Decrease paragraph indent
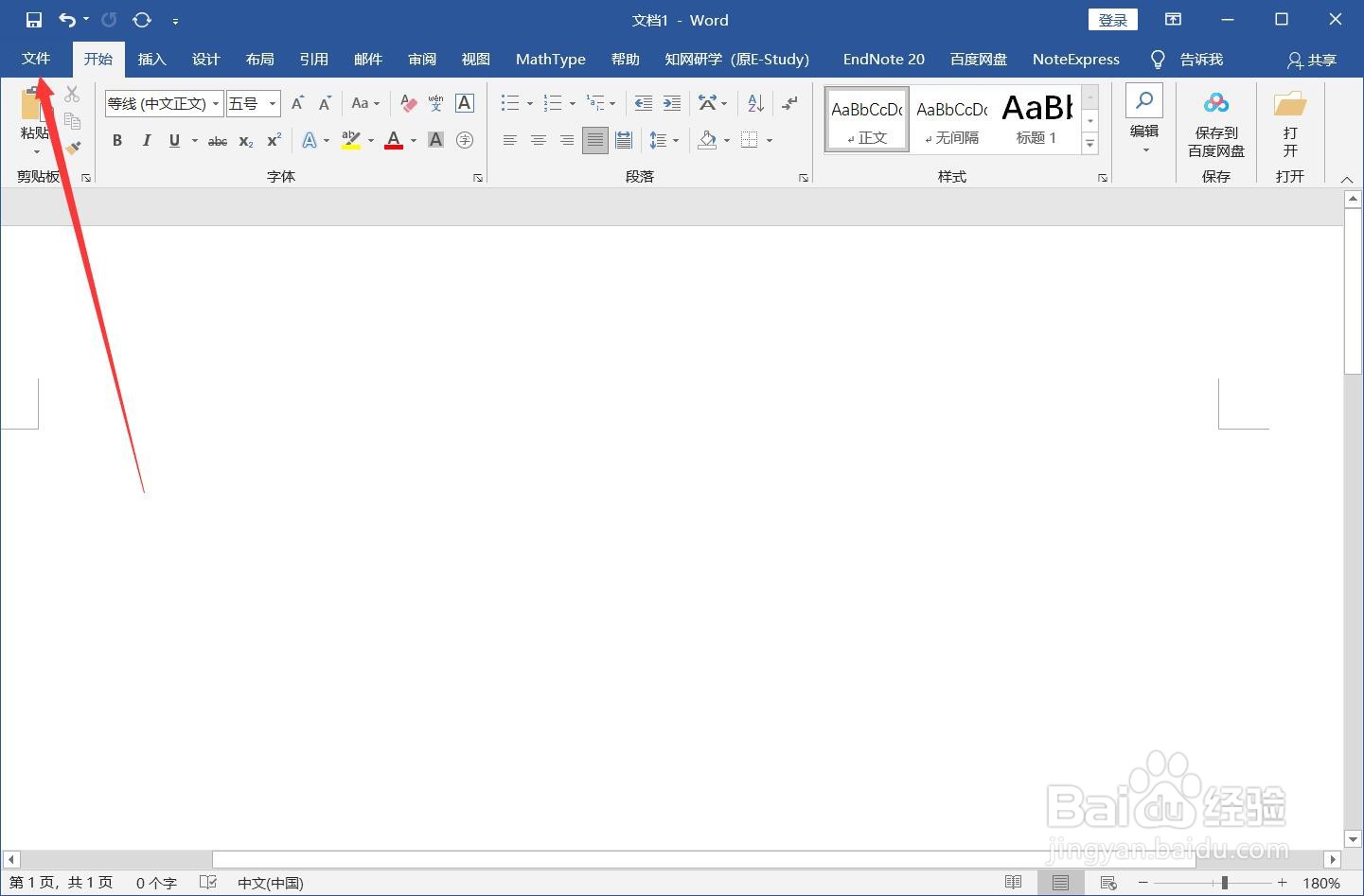Screen dimensions: 1364x896 point(644,103)
